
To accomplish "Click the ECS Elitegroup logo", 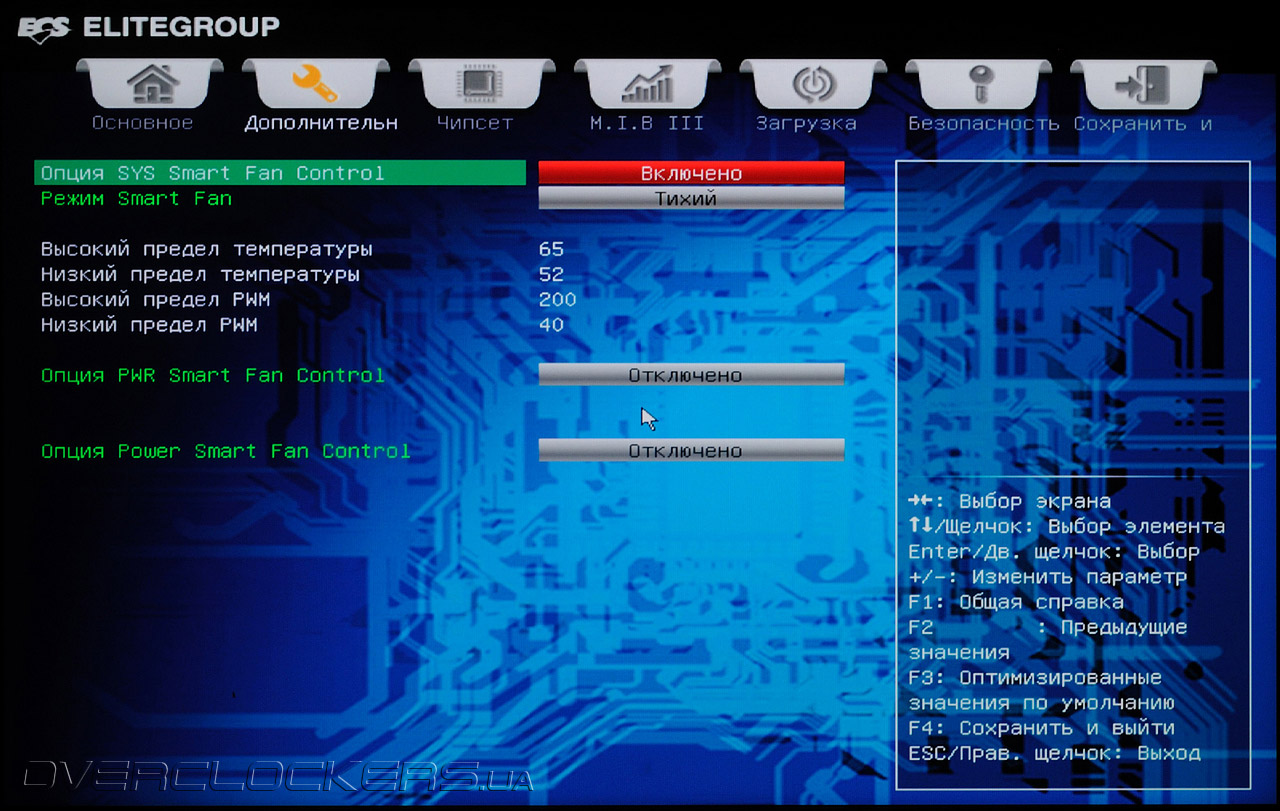I will (149, 27).
